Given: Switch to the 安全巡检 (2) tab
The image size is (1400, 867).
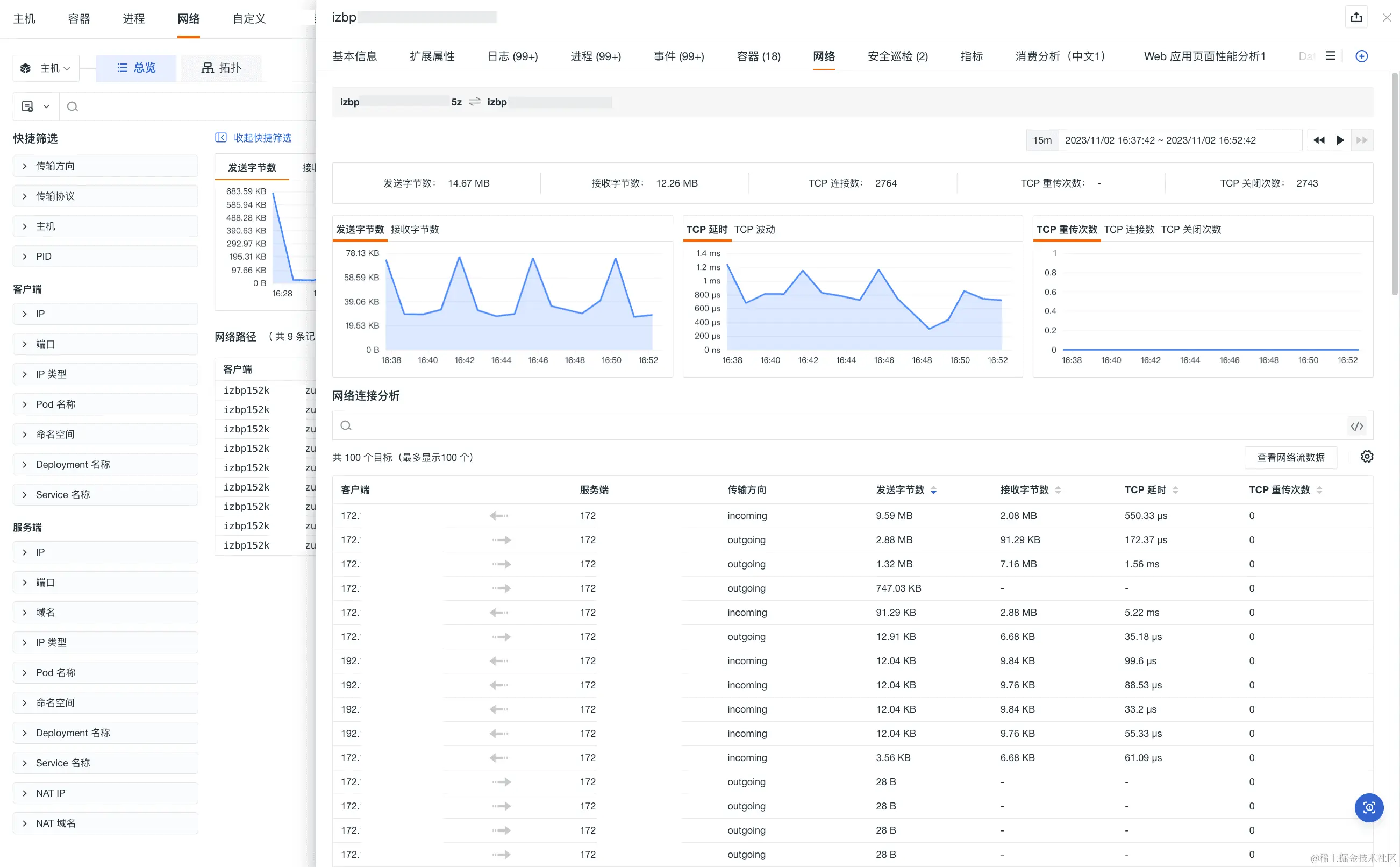Looking at the screenshot, I should click(897, 56).
